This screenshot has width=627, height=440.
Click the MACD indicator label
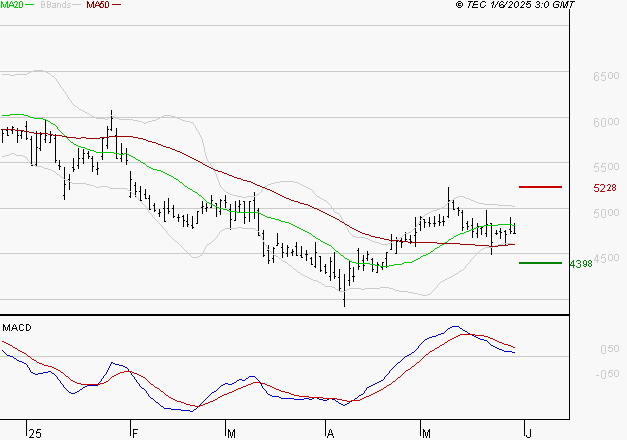(x=17, y=327)
